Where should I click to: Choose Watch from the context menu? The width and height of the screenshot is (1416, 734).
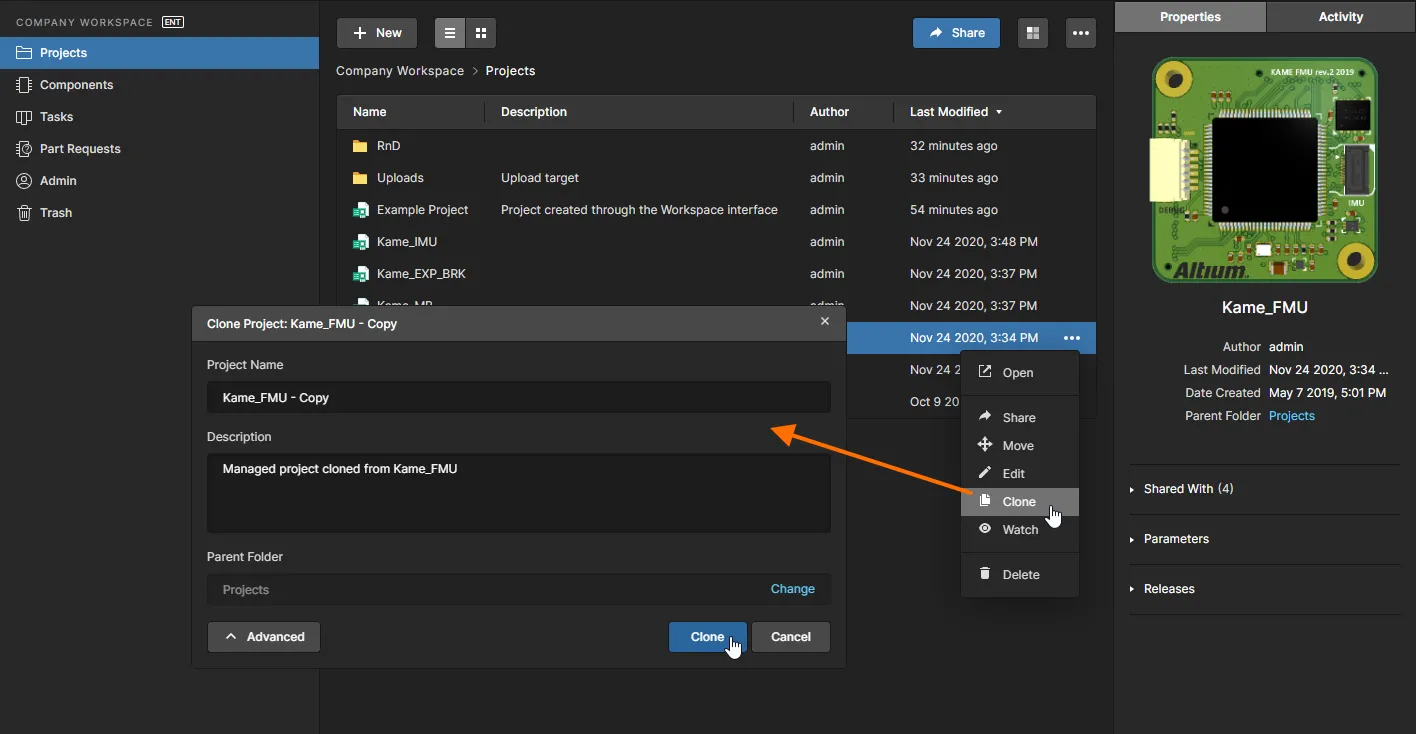[x=1020, y=530]
